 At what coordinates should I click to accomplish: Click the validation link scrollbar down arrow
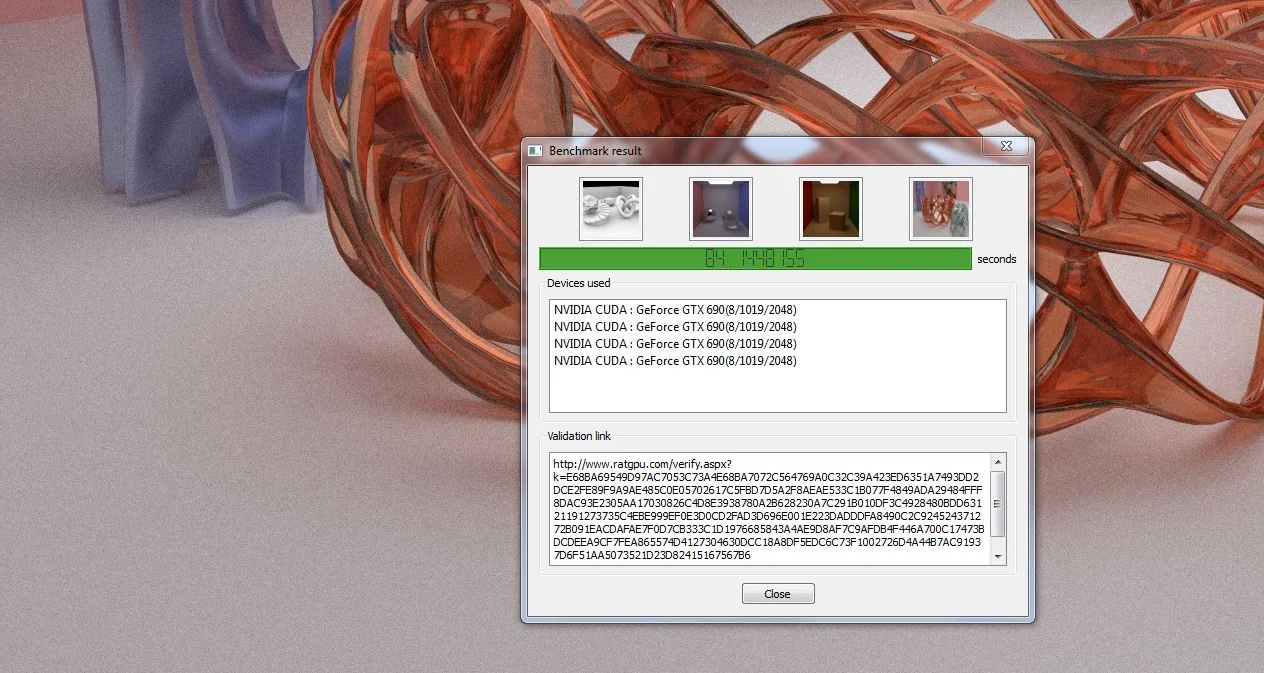997,557
